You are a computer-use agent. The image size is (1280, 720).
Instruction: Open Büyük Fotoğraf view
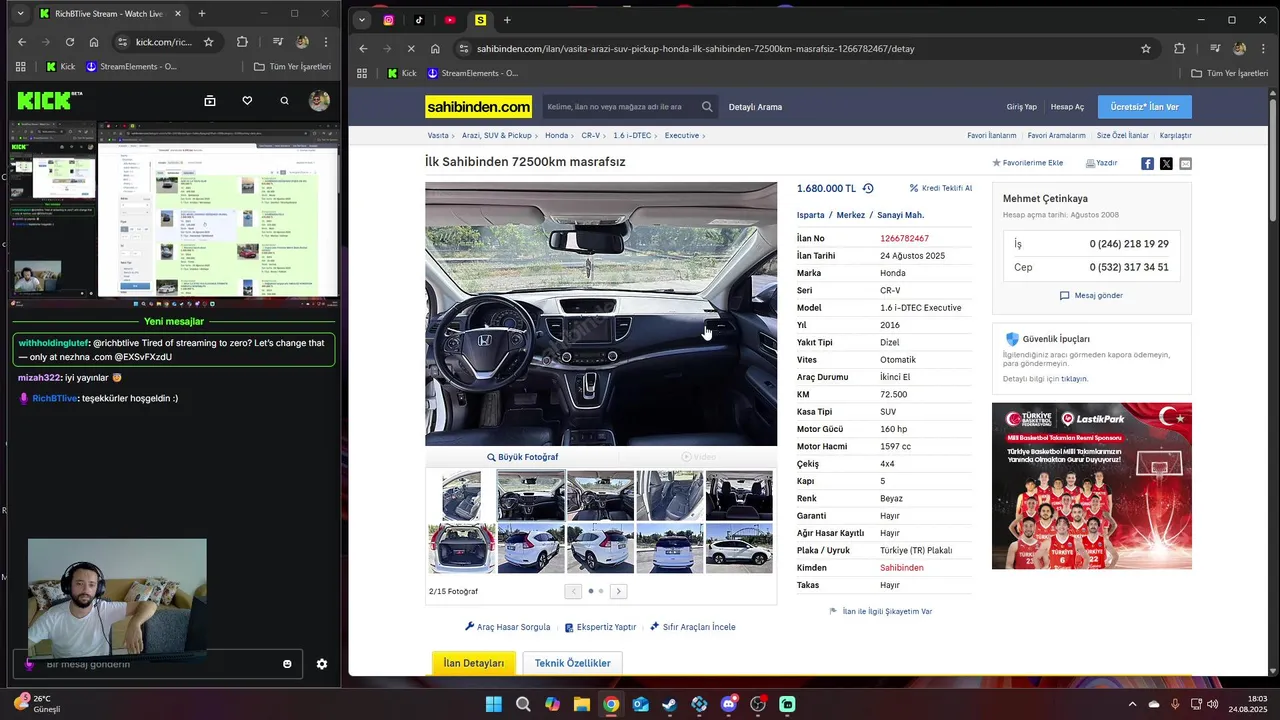[523, 457]
